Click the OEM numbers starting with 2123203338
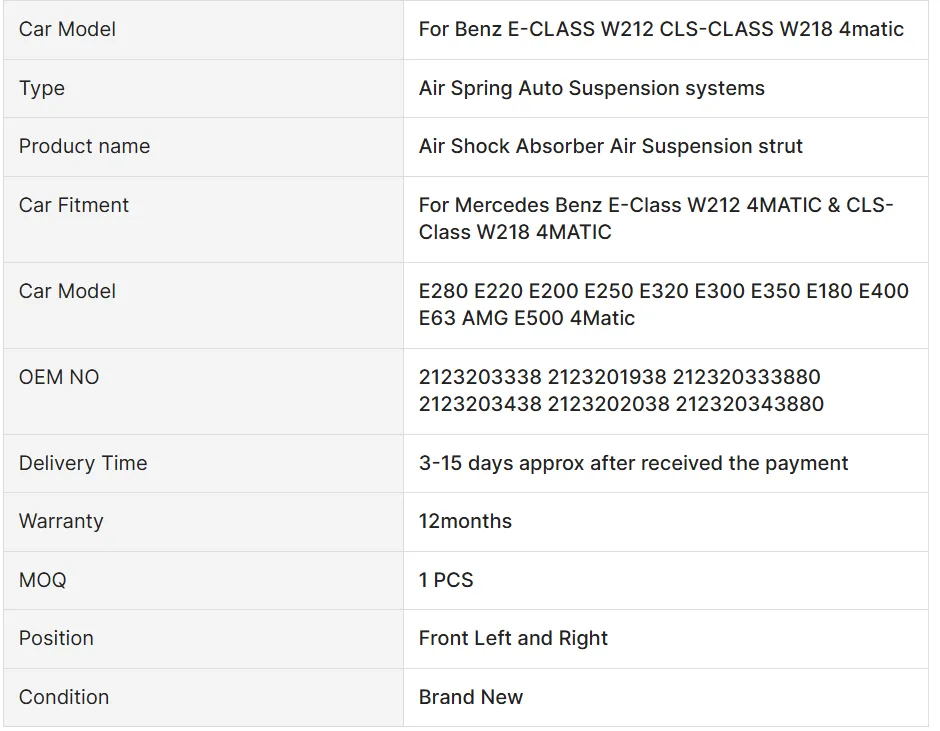940x731 pixels. [621, 390]
